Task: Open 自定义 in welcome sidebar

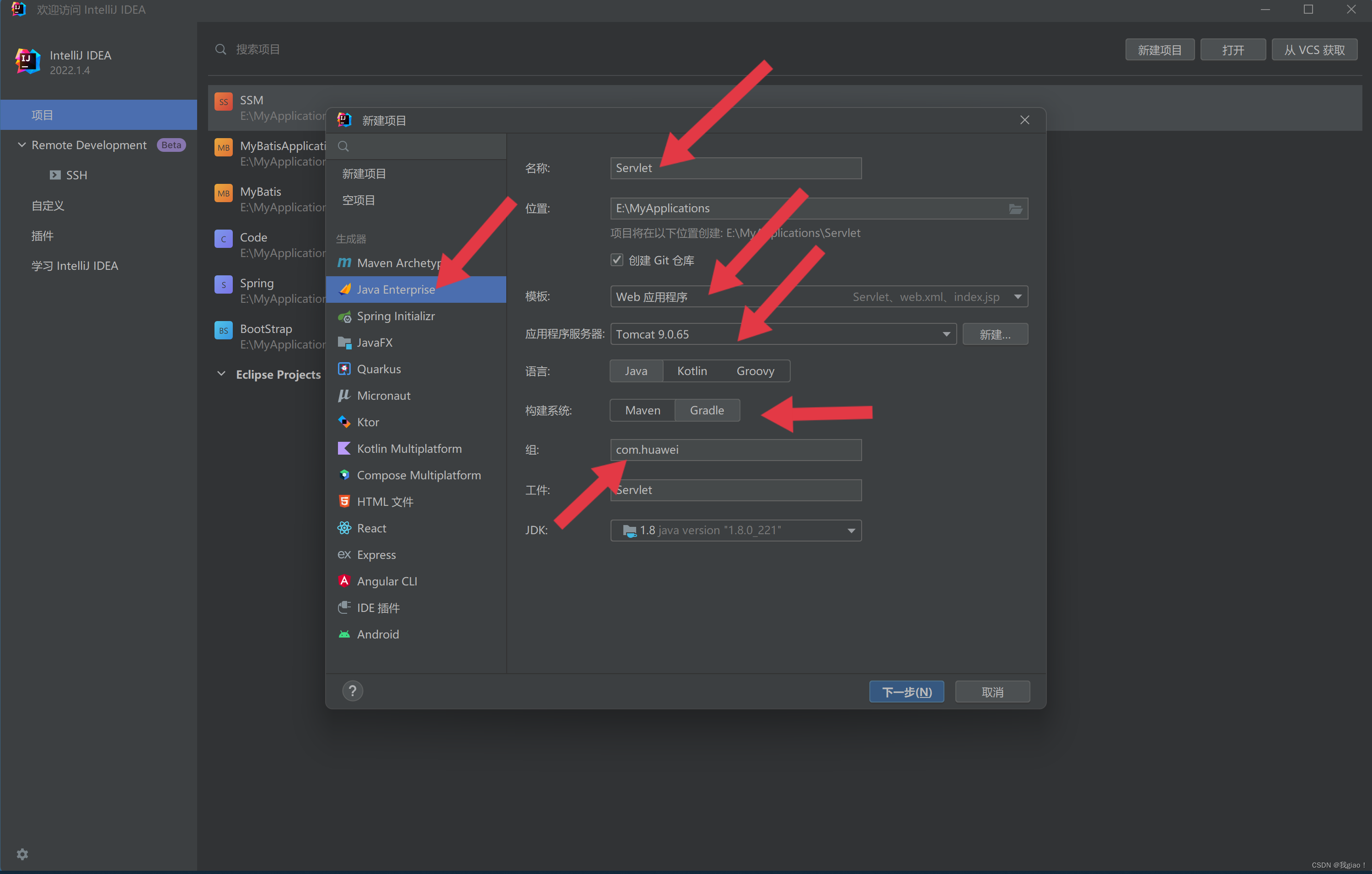Action: click(x=48, y=206)
